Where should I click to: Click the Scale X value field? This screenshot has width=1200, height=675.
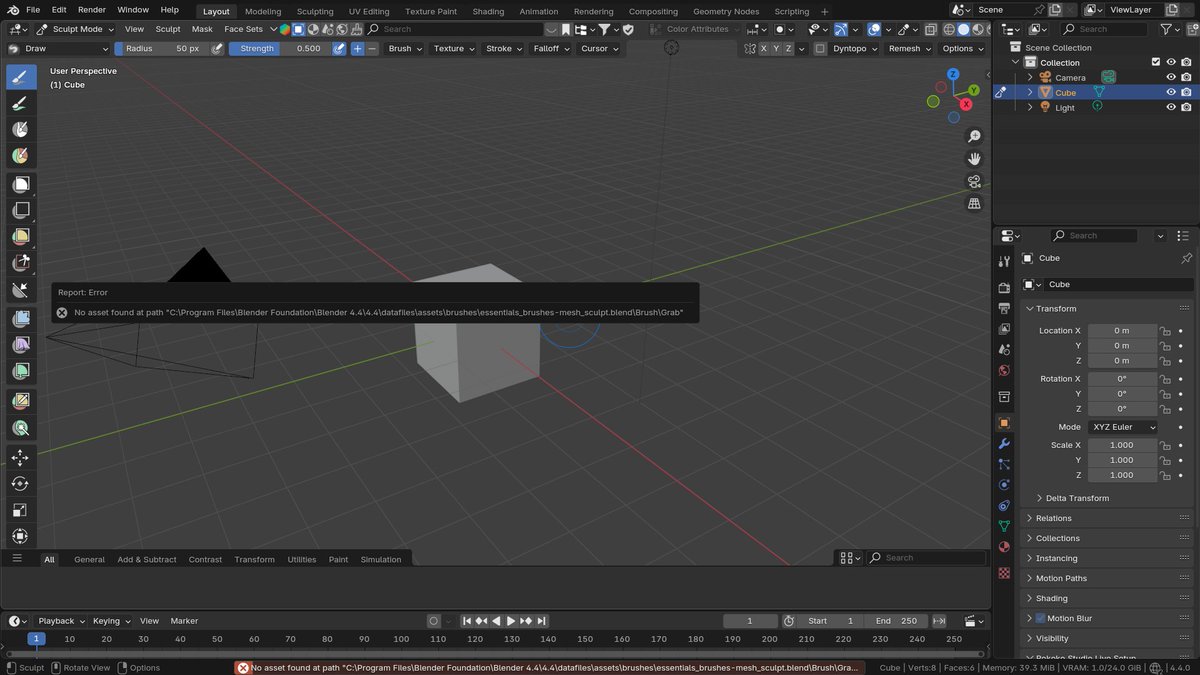click(x=1122, y=445)
